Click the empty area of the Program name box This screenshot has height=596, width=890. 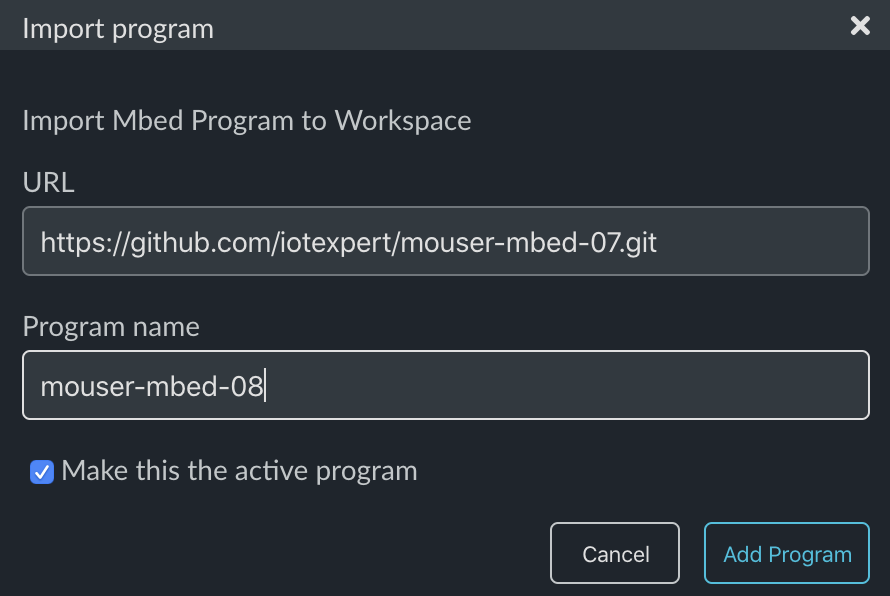point(568,385)
